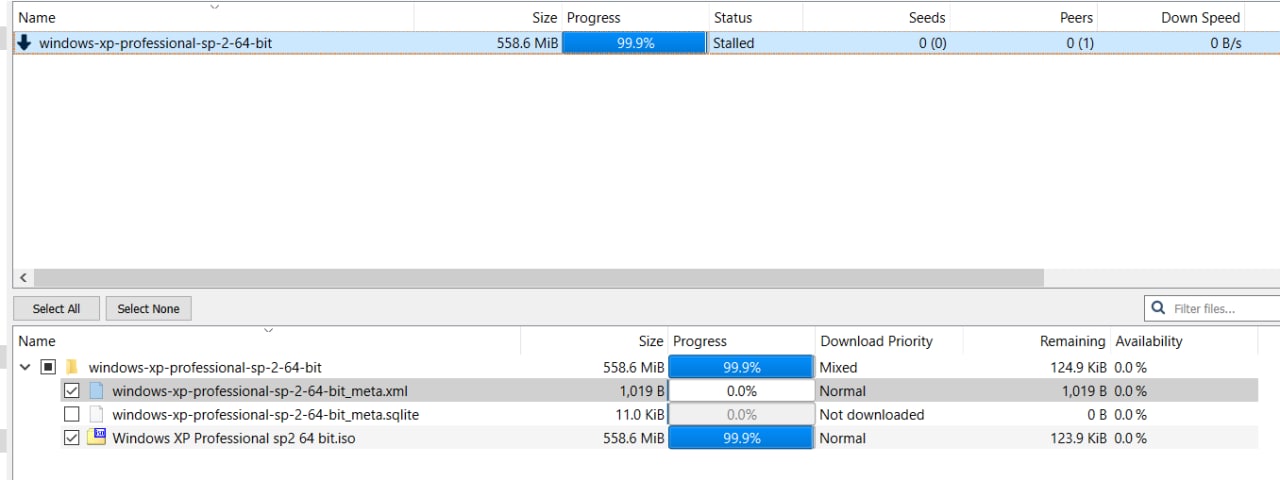The width and height of the screenshot is (1280, 480).
Task: Uncheck the Windows XP ISO file checkbox
Action: [x=72, y=438]
